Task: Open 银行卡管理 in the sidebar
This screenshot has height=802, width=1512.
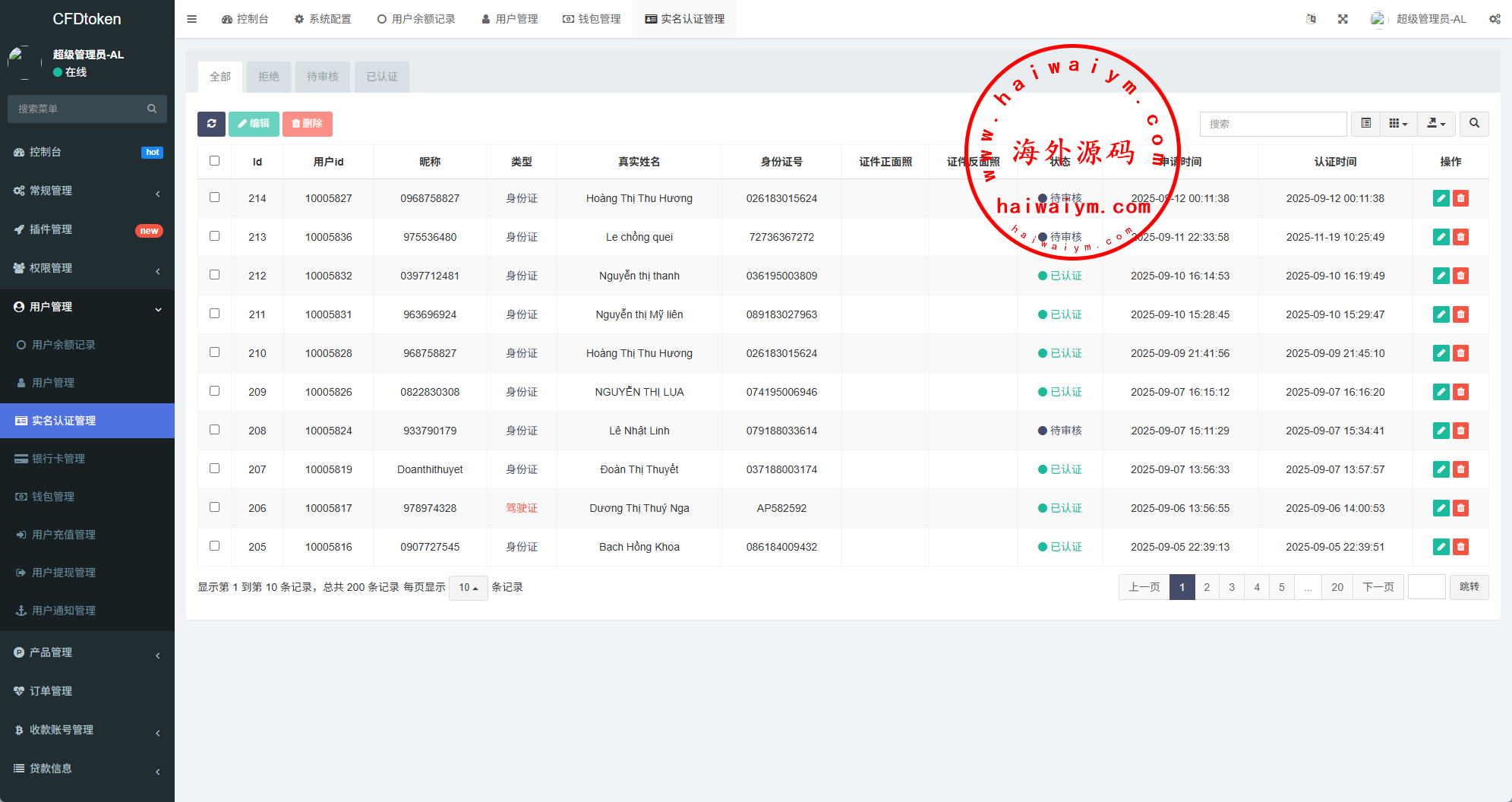Action: (x=58, y=459)
